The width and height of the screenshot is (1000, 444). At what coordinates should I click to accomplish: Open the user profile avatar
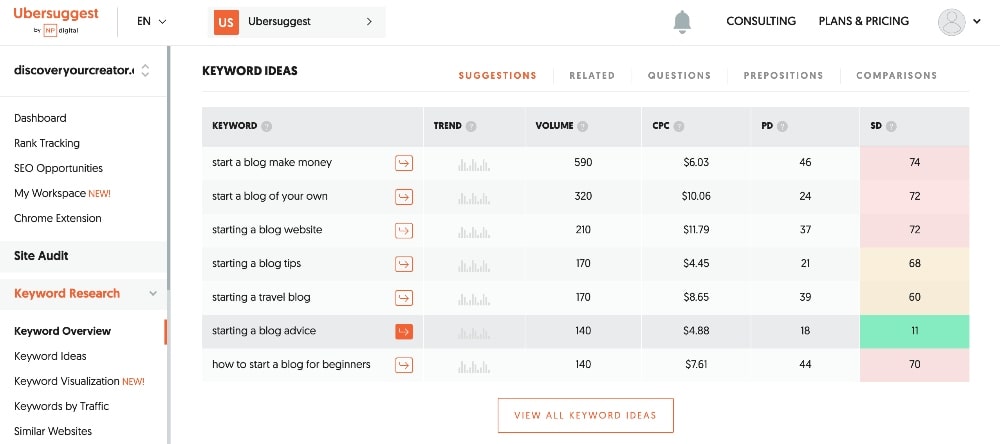click(x=952, y=22)
